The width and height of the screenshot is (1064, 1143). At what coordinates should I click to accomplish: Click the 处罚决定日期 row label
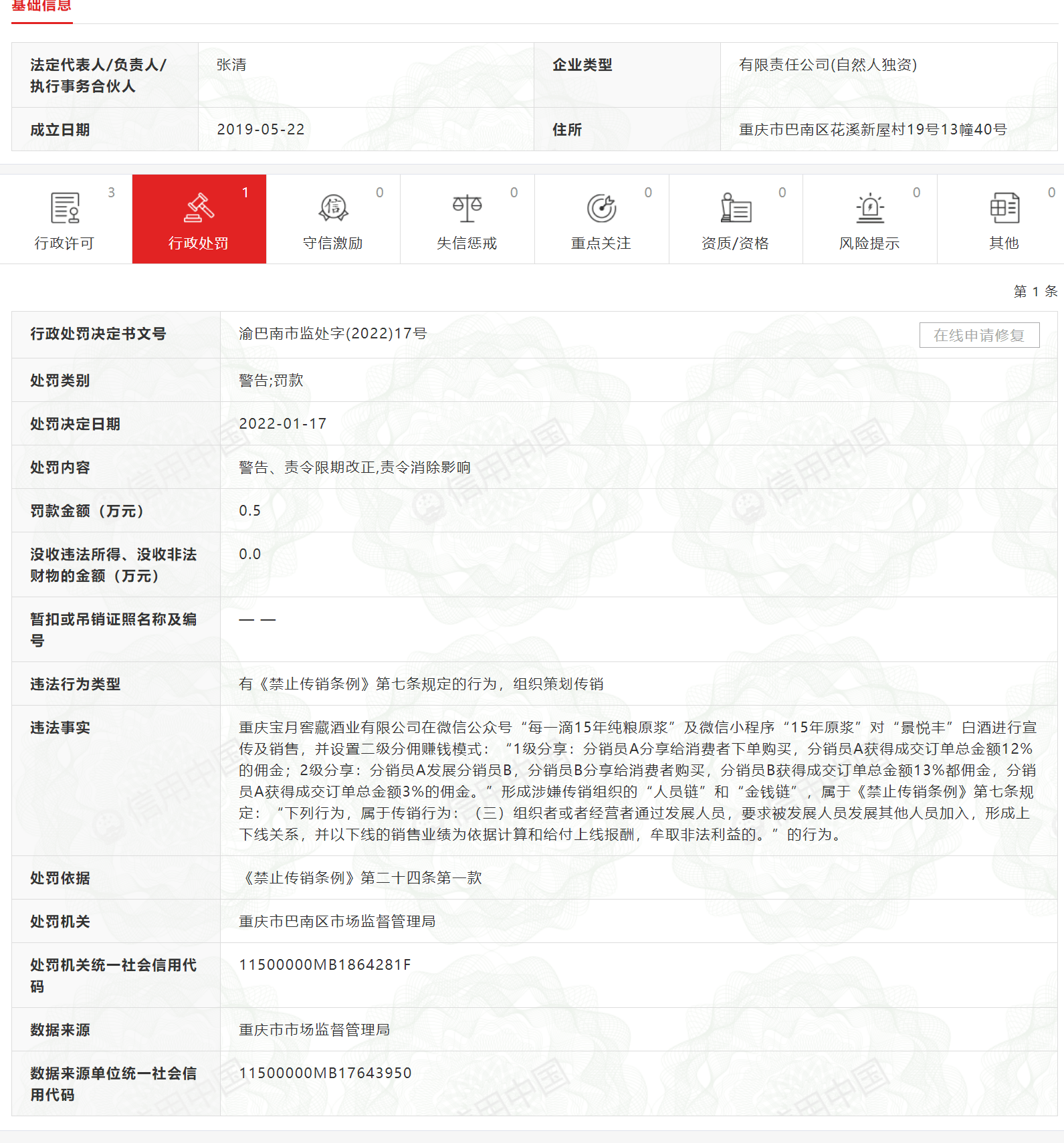(x=76, y=424)
